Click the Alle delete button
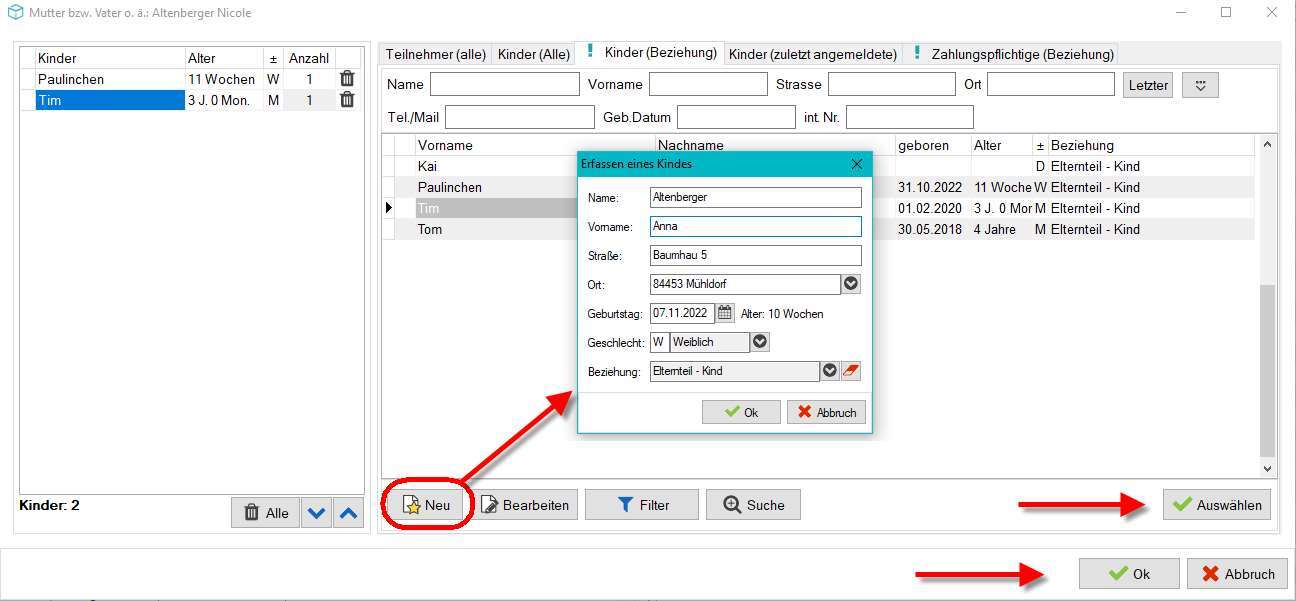1296x601 pixels. point(265,513)
